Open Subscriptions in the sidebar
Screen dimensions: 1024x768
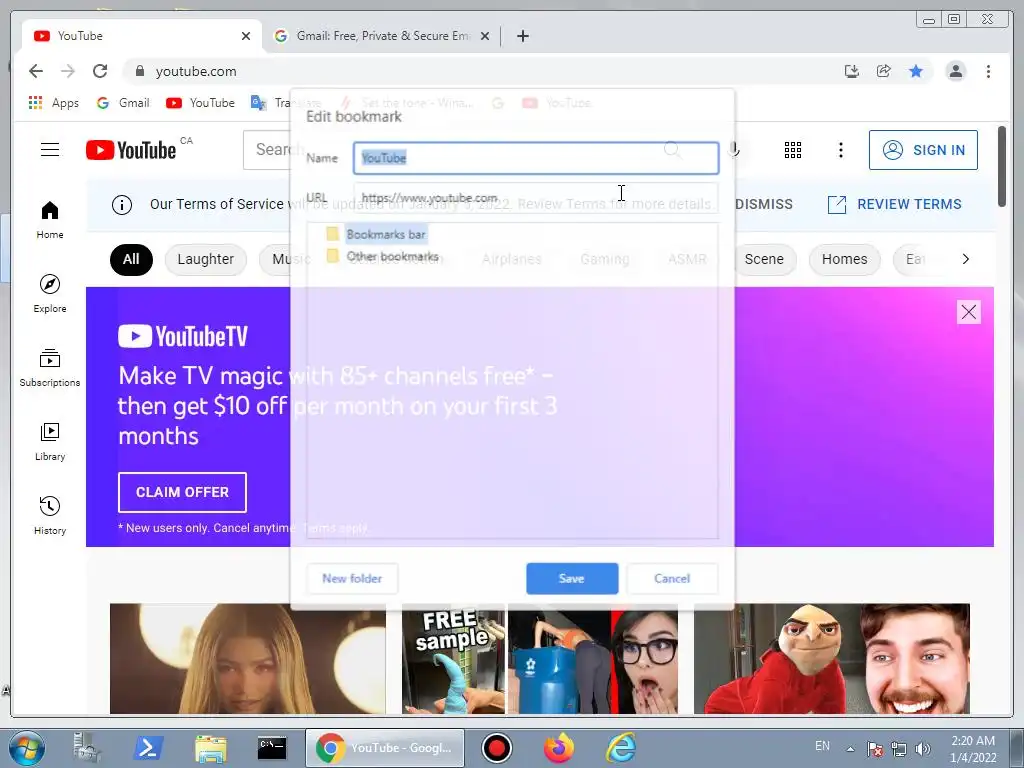coord(50,368)
